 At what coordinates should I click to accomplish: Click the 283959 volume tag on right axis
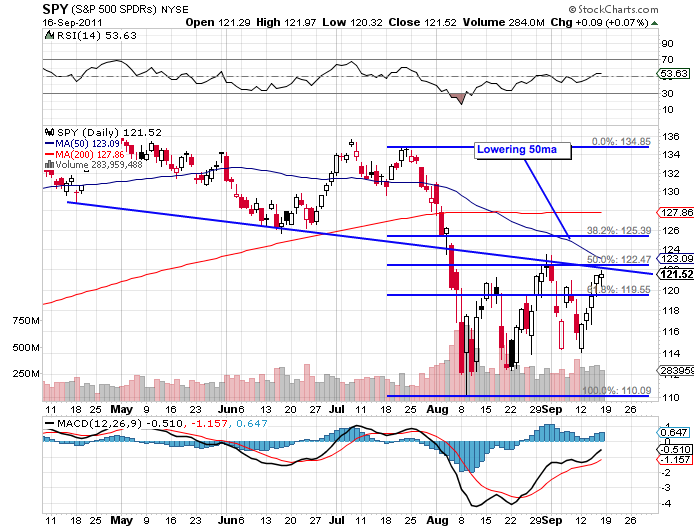coord(676,370)
